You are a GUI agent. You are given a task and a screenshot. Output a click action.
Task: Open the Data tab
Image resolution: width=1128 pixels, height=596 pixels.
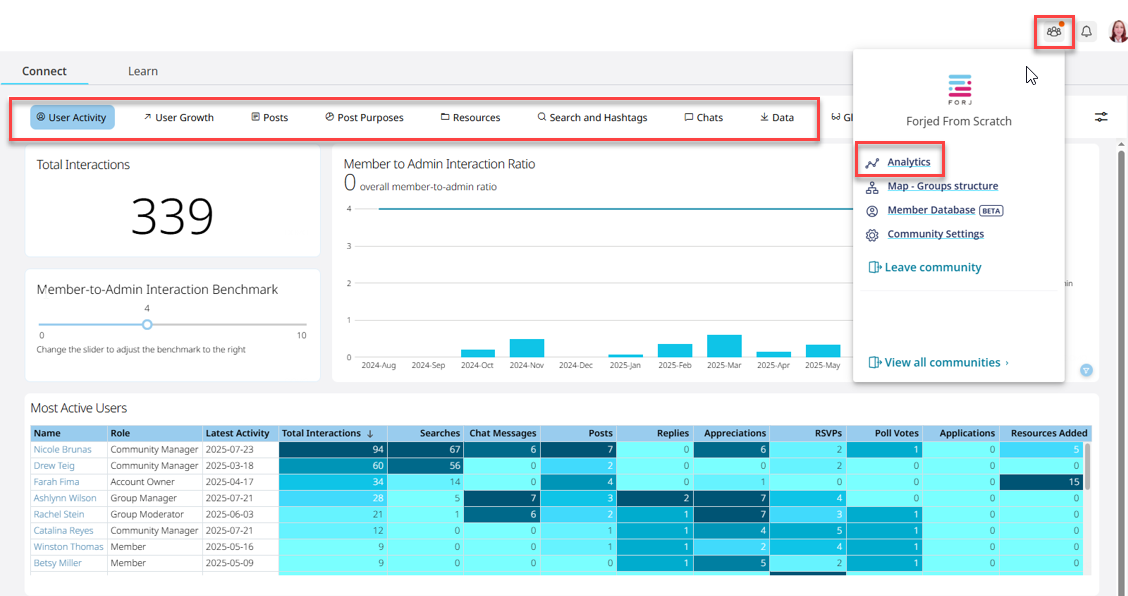(x=777, y=117)
